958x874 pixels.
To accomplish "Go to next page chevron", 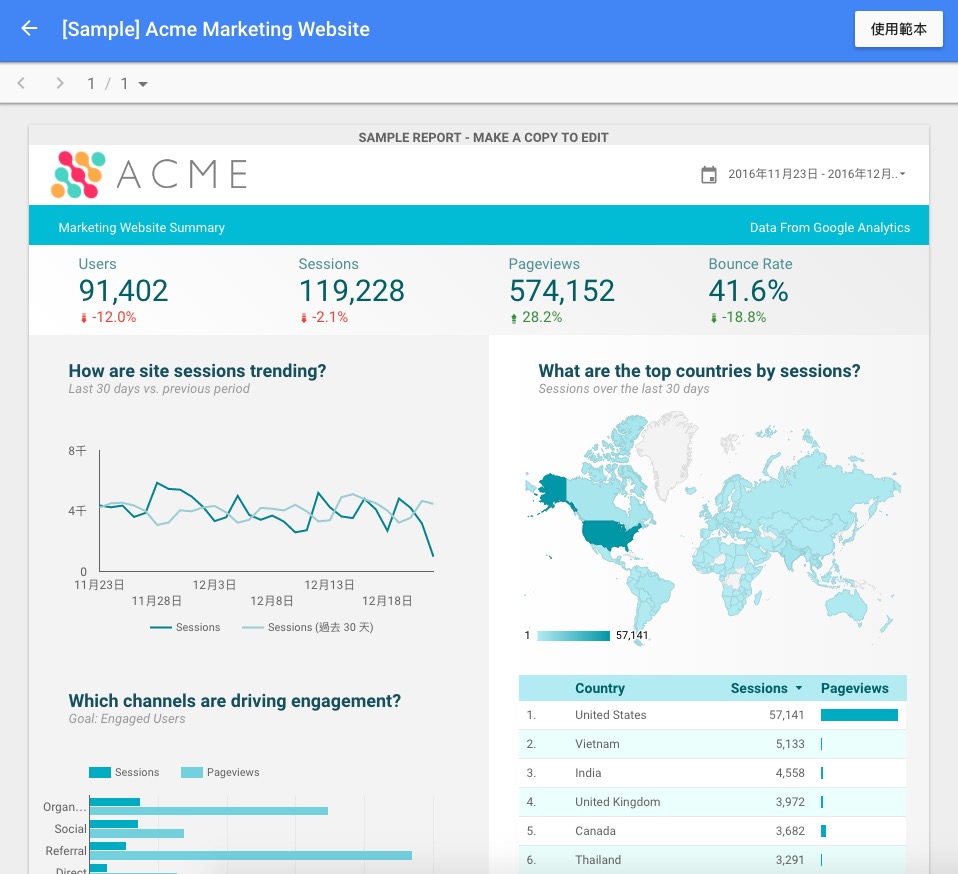I will pos(59,83).
